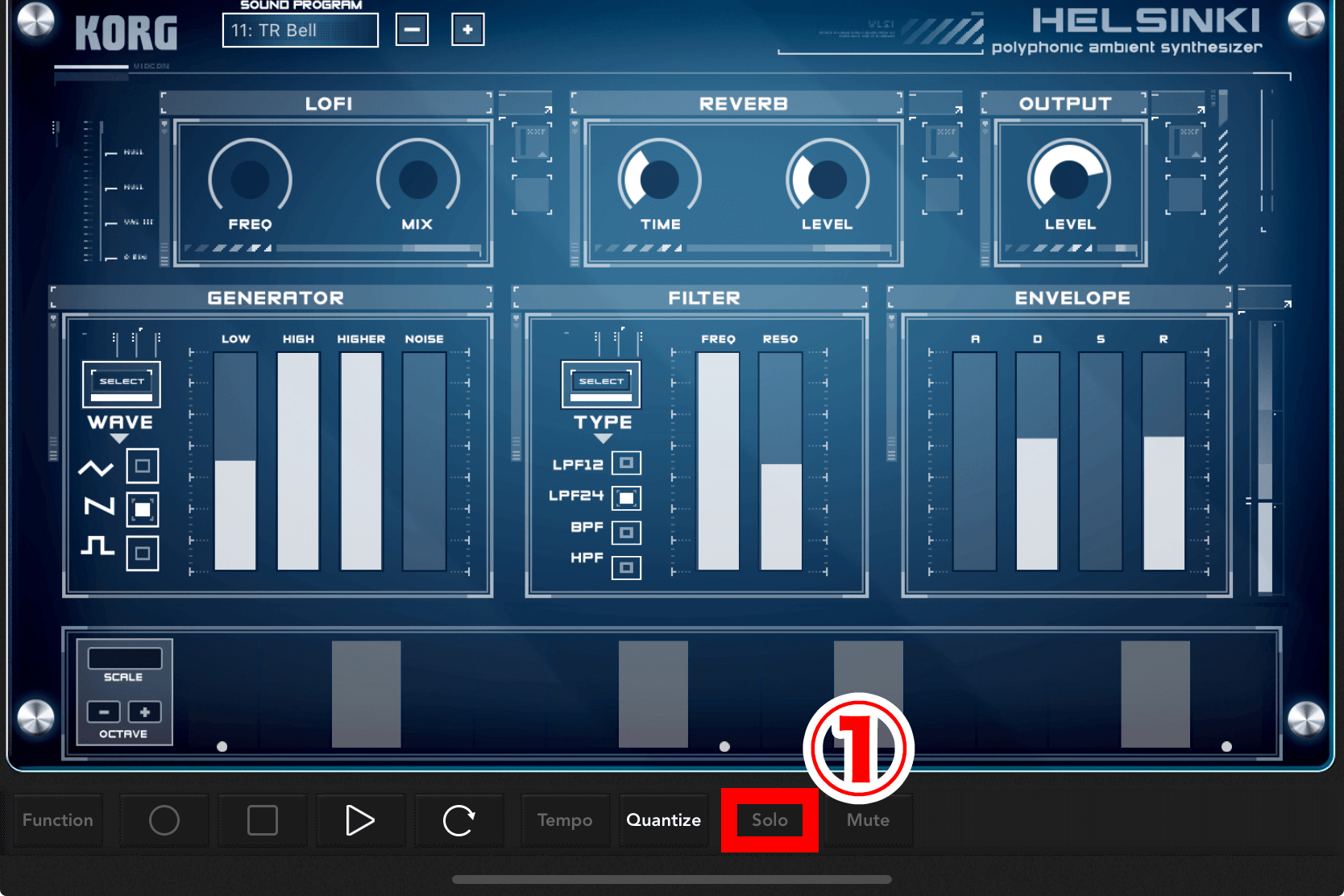This screenshot has height=896, width=1344.
Task: Expand the OUTPUT section arrow icon
Action: point(1201,110)
